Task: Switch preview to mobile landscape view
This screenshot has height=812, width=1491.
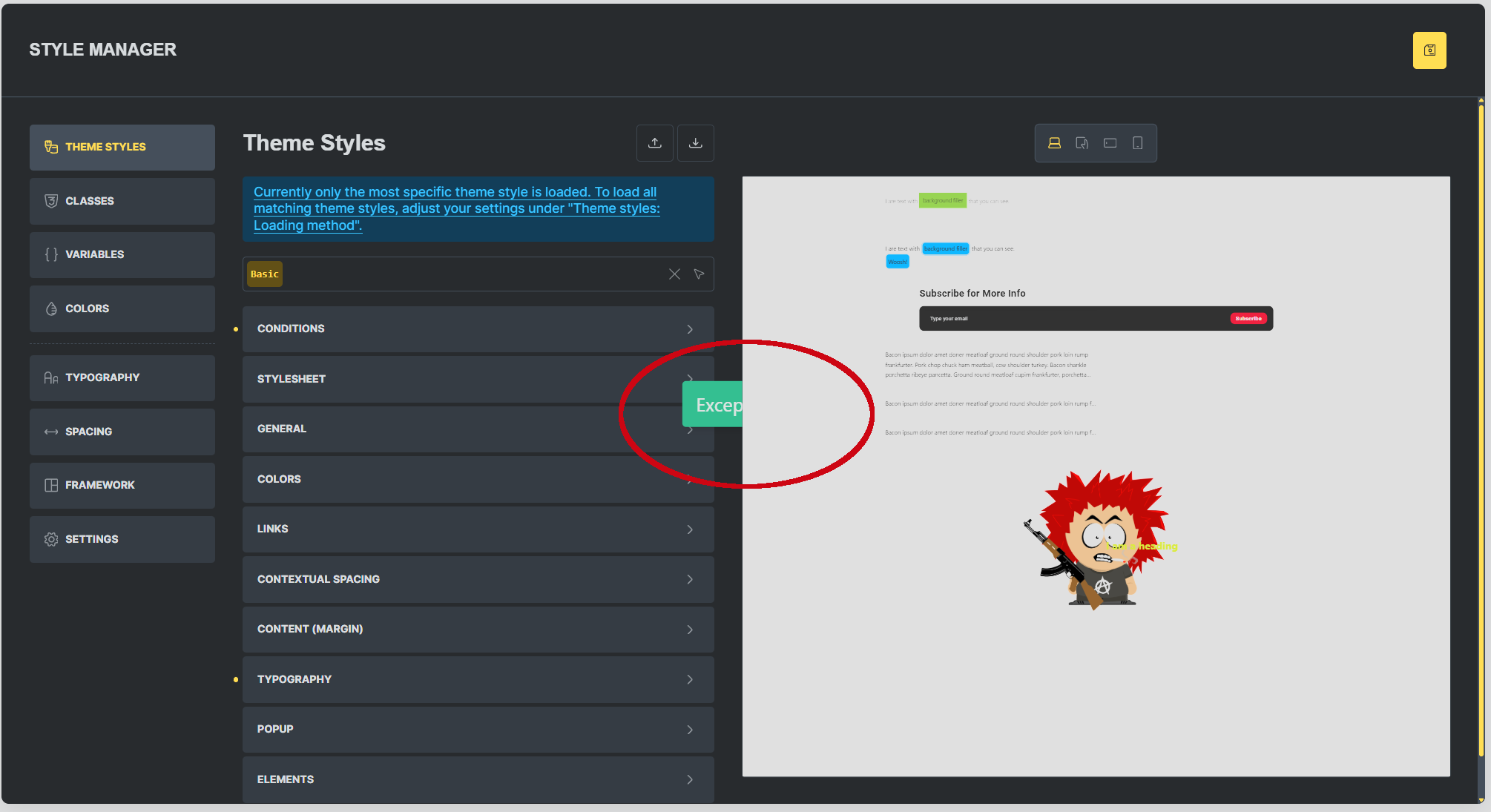Action: [1110, 143]
